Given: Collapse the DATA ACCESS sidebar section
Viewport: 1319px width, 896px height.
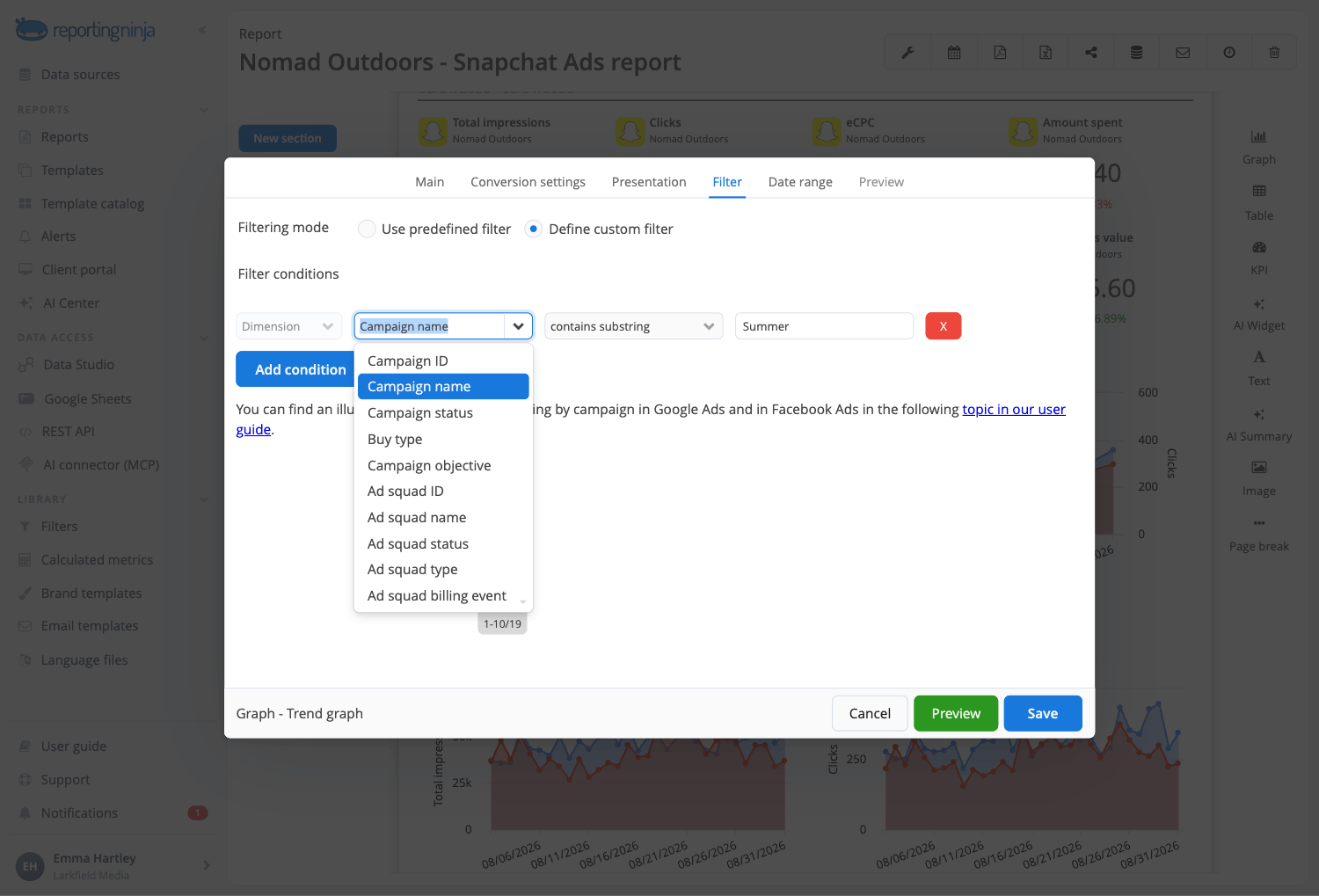Looking at the screenshot, I should (204, 338).
